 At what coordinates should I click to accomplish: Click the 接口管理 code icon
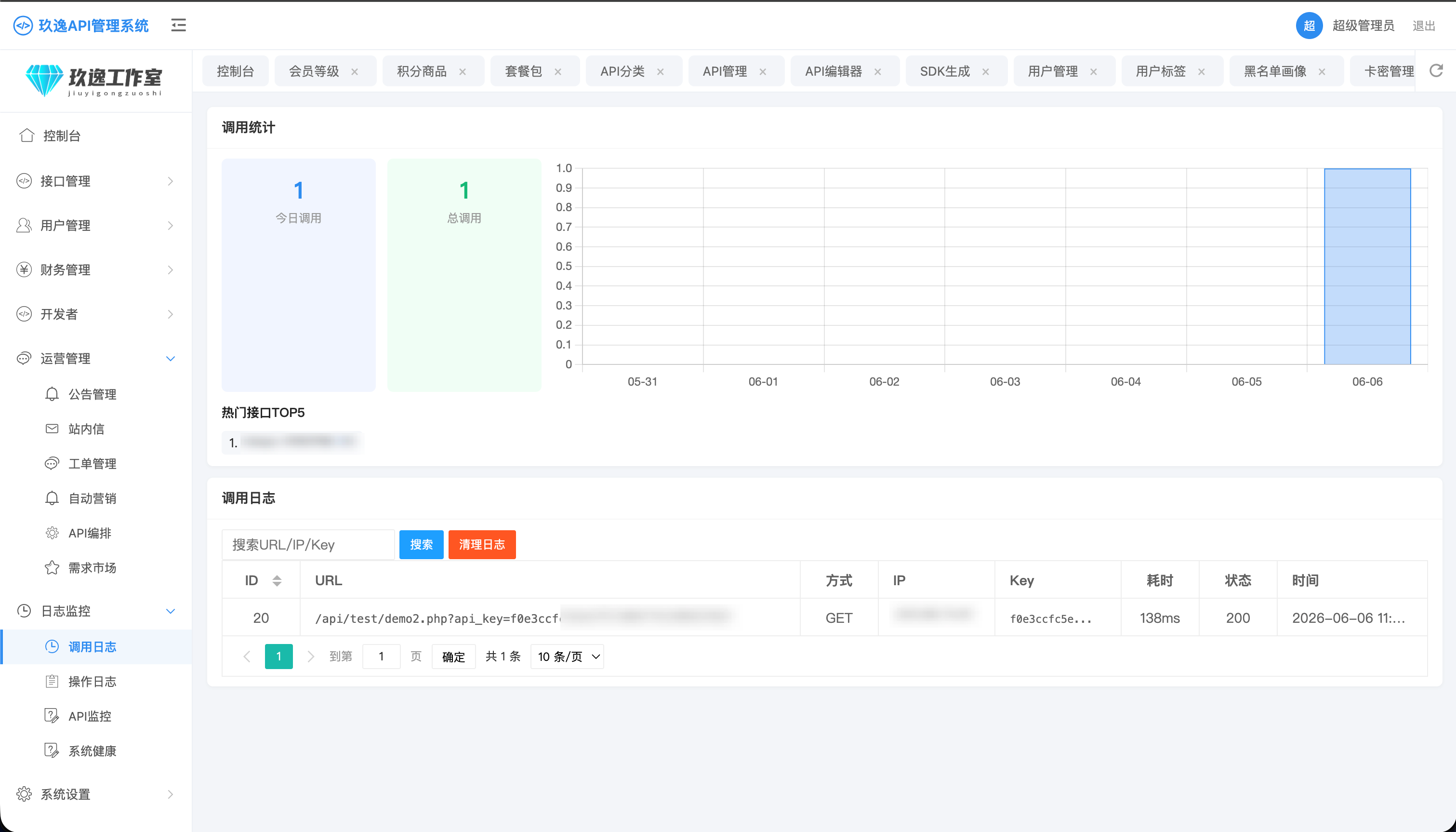[24, 181]
